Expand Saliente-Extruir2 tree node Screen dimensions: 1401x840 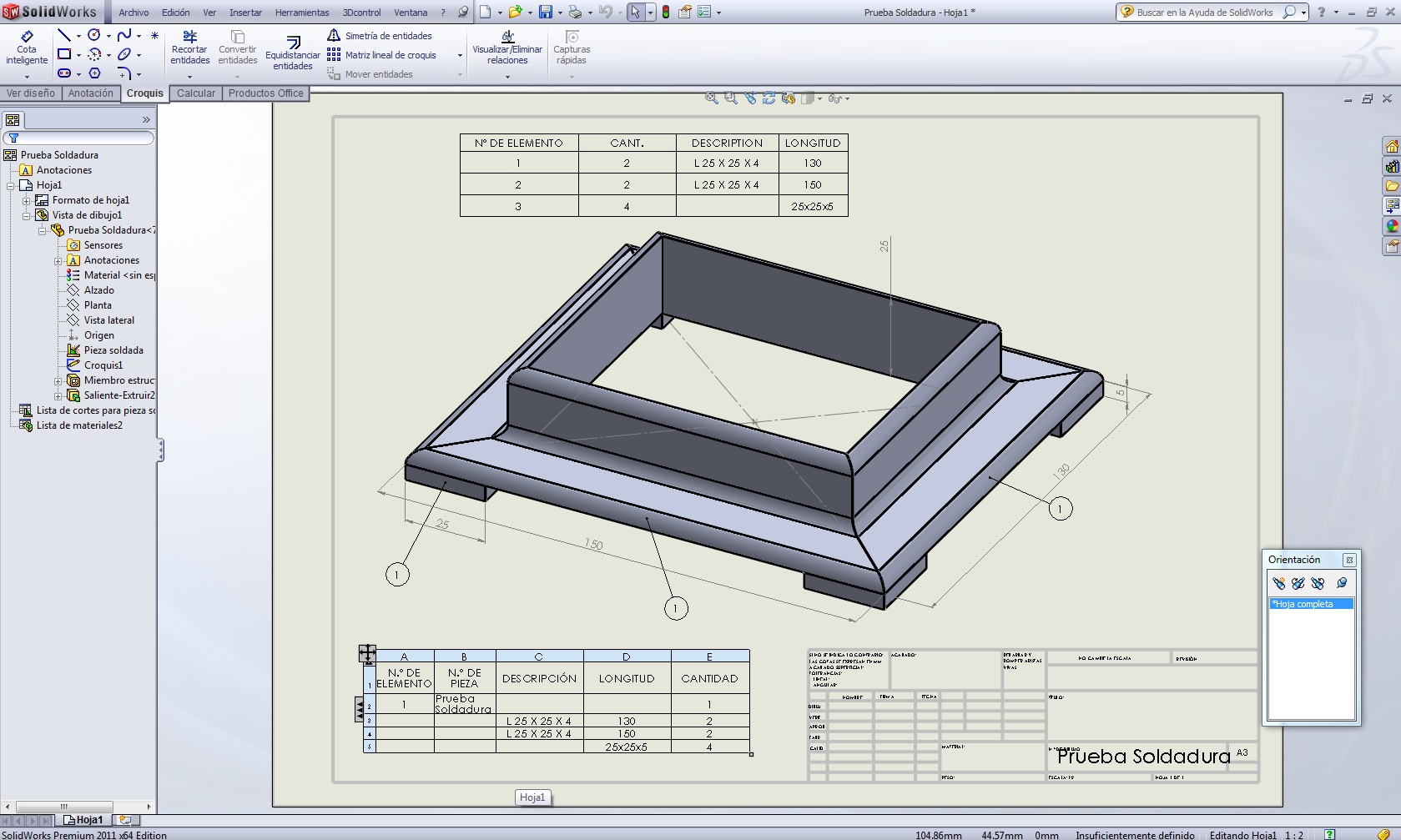[58, 395]
